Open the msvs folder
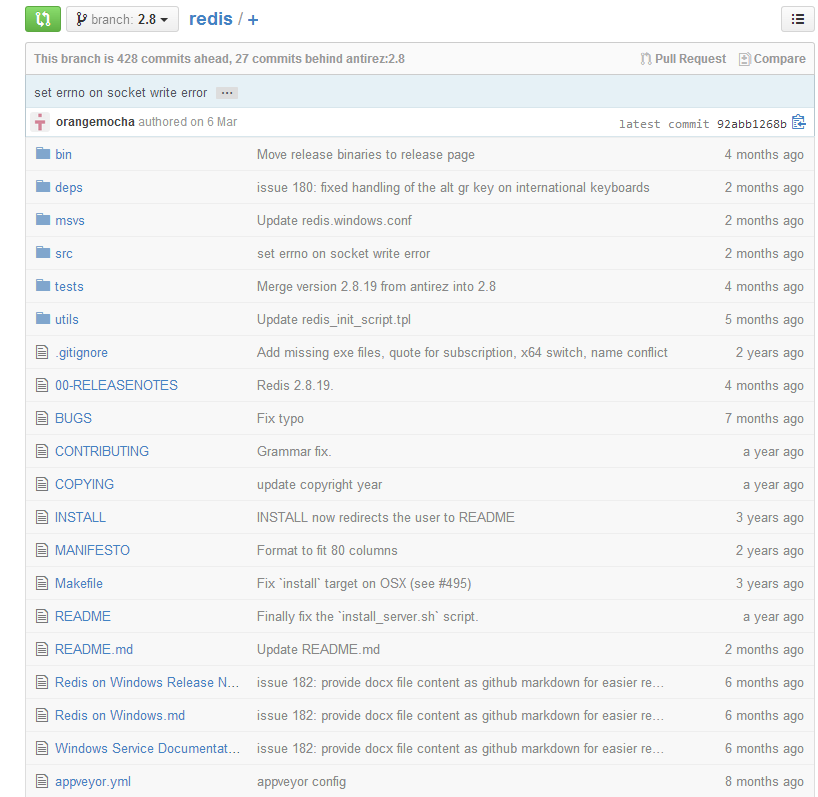This screenshot has height=797, width=818. 70,221
